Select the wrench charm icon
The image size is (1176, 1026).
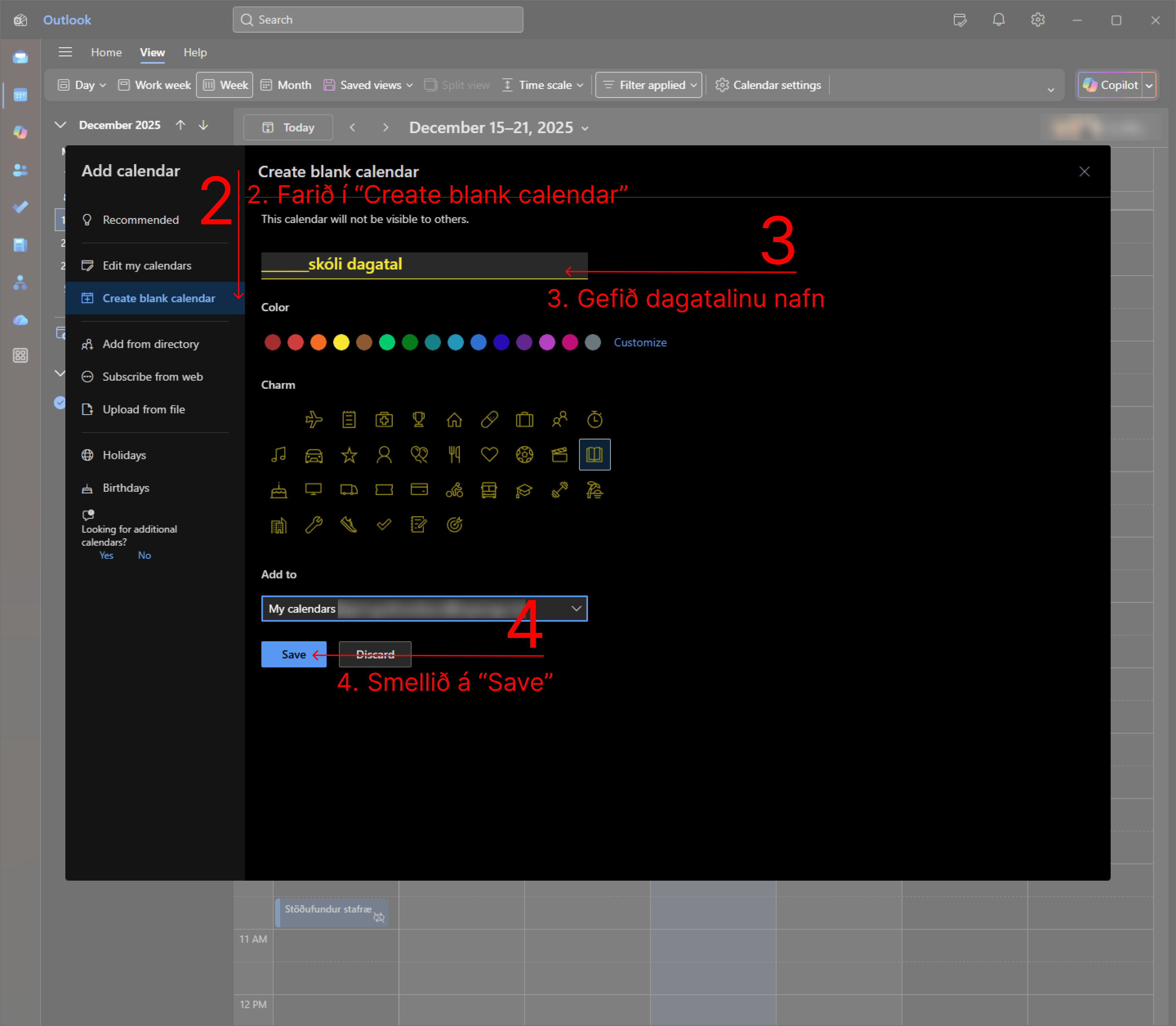313,525
